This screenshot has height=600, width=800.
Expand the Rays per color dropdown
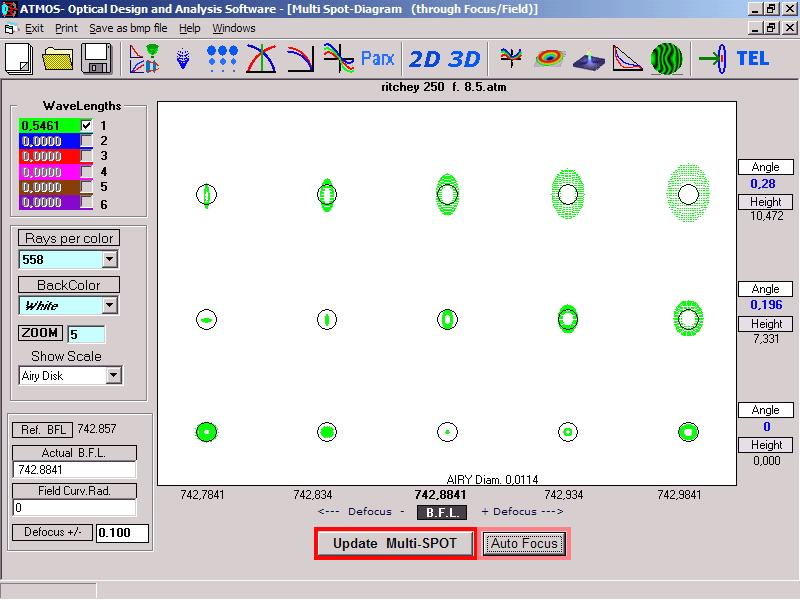[x=109, y=260]
